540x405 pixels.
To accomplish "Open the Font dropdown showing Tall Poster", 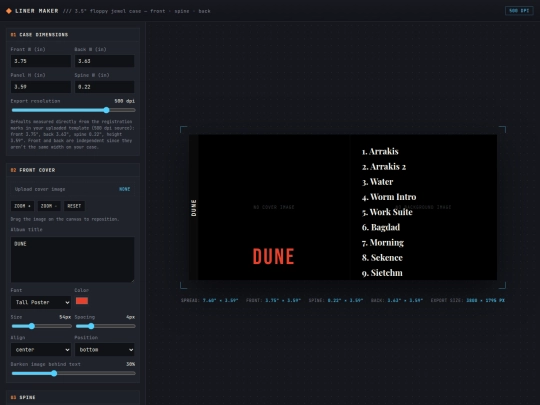I will 41,302.
